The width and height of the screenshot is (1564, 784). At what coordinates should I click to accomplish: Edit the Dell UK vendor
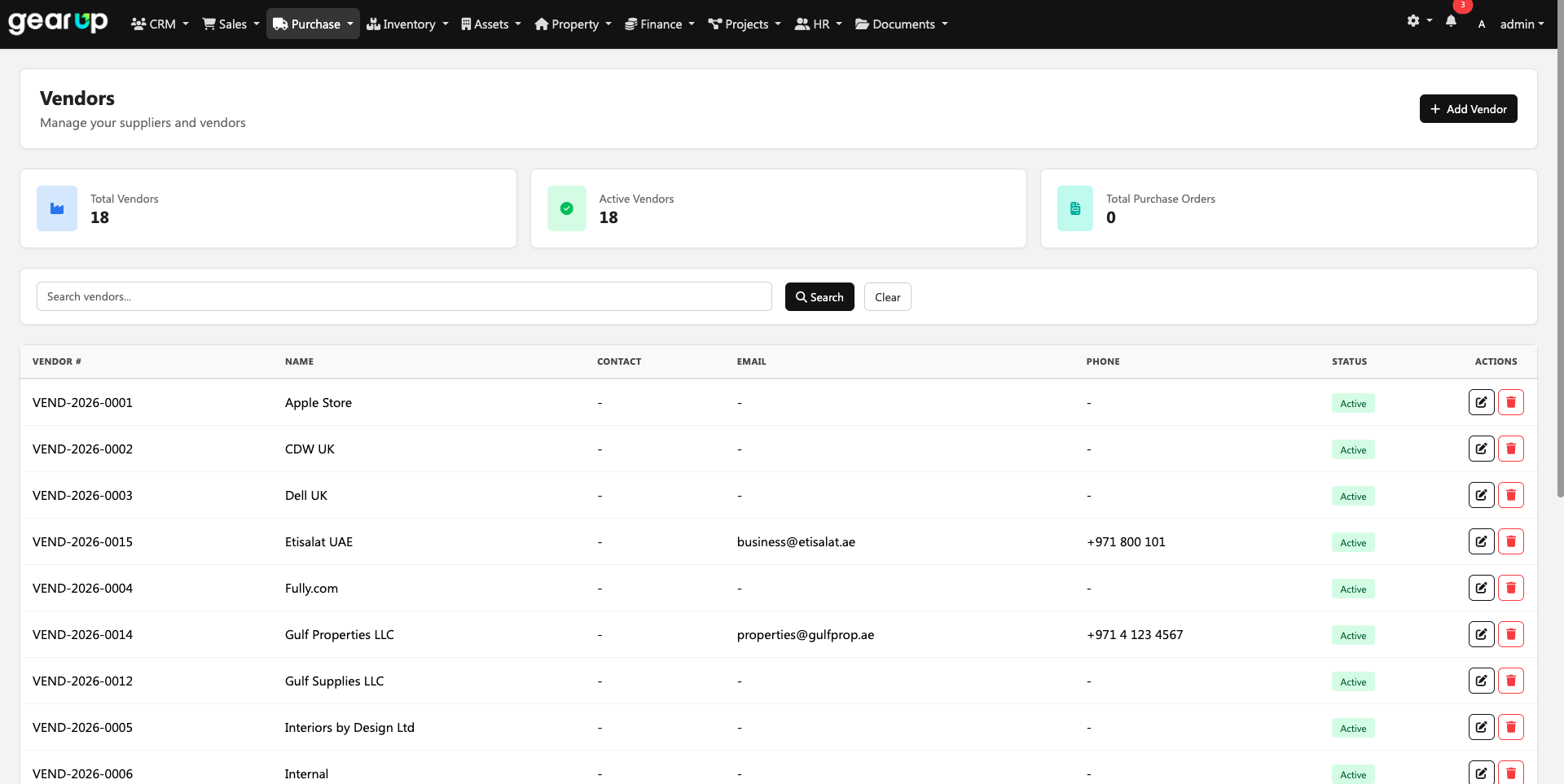click(1481, 495)
